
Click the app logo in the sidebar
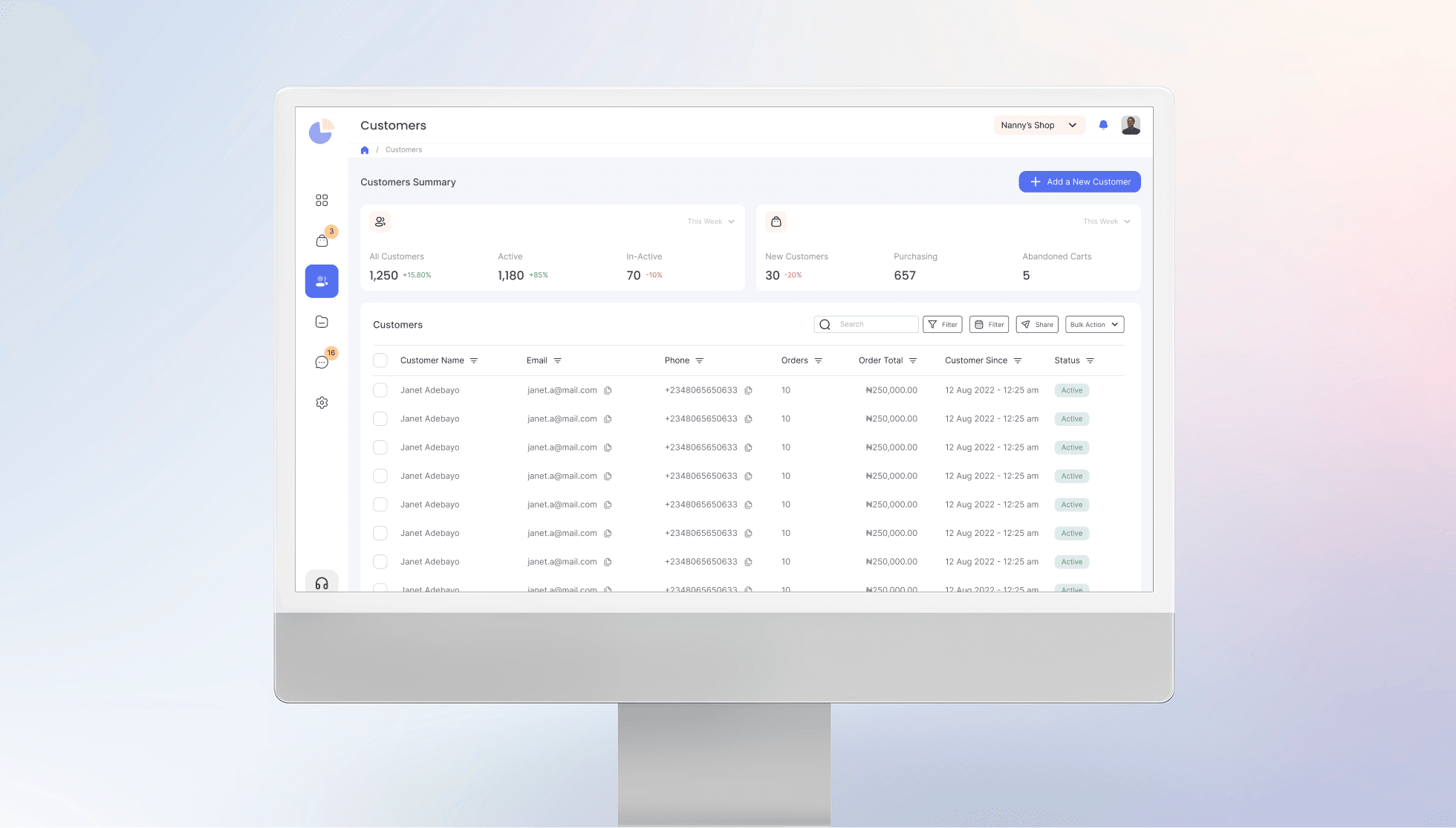(x=322, y=132)
